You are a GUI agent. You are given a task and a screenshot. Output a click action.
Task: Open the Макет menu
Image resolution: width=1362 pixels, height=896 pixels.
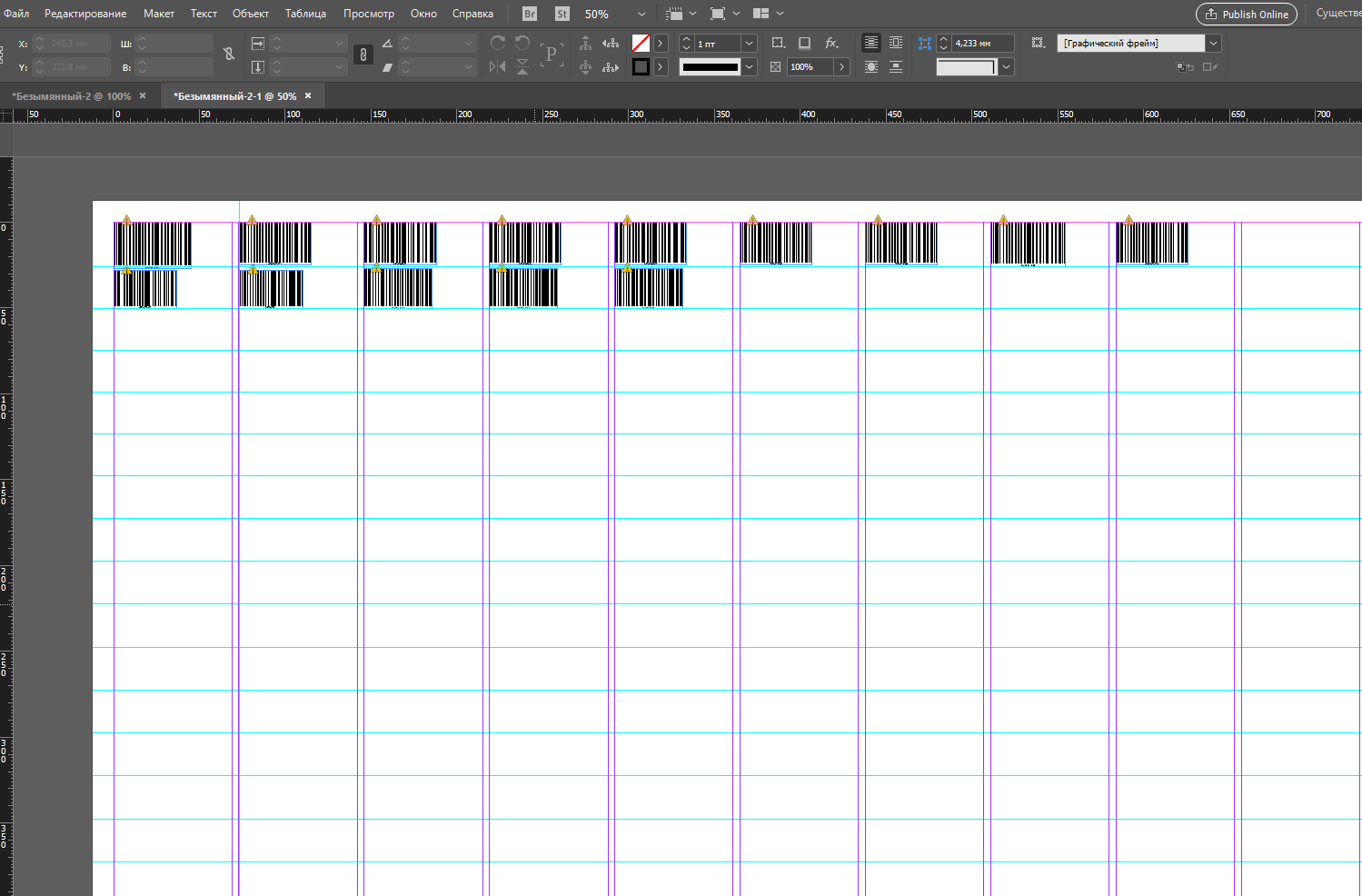159,14
